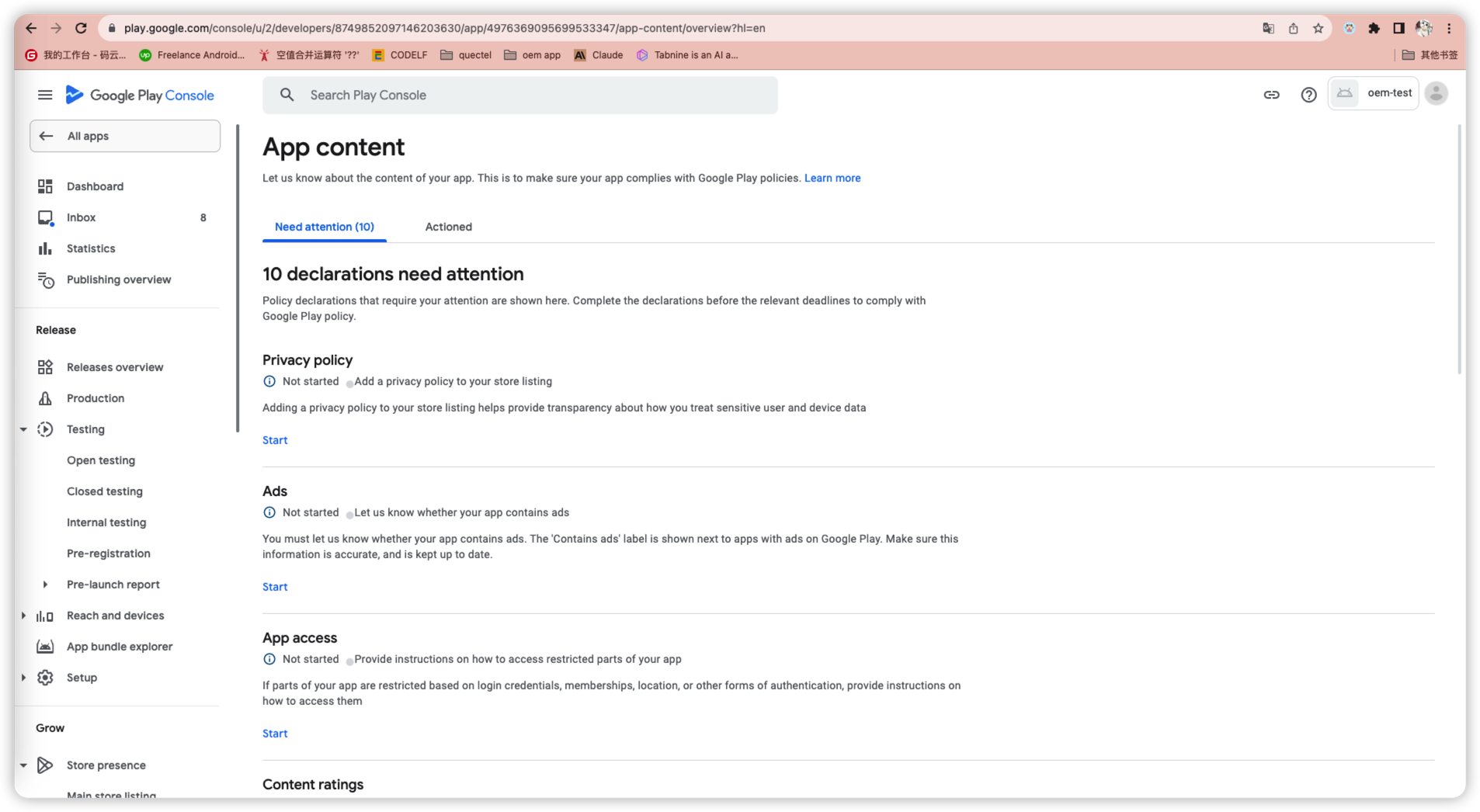Expand the Pre-launch report submenu
Screen dimensions: 1480x812
(45, 585)
